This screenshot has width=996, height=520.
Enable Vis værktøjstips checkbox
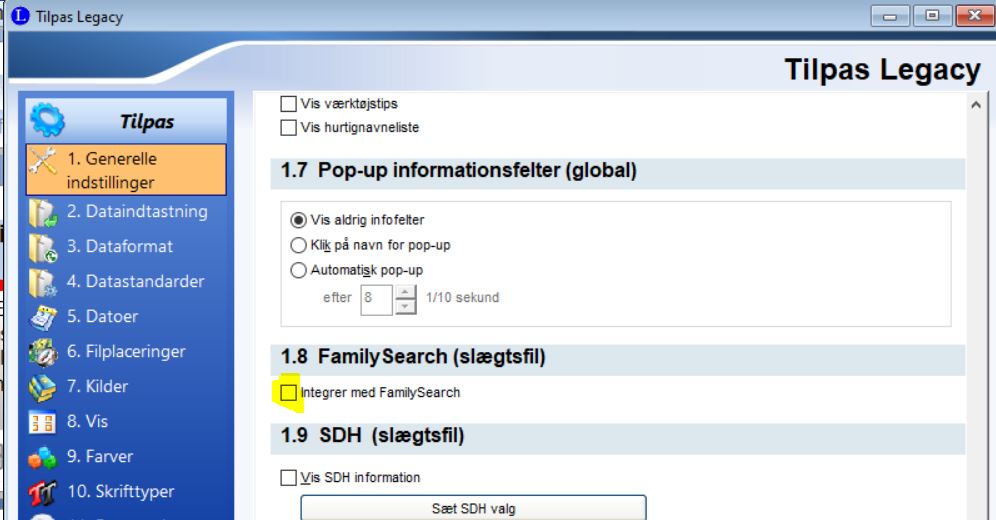tap(288, 103)
